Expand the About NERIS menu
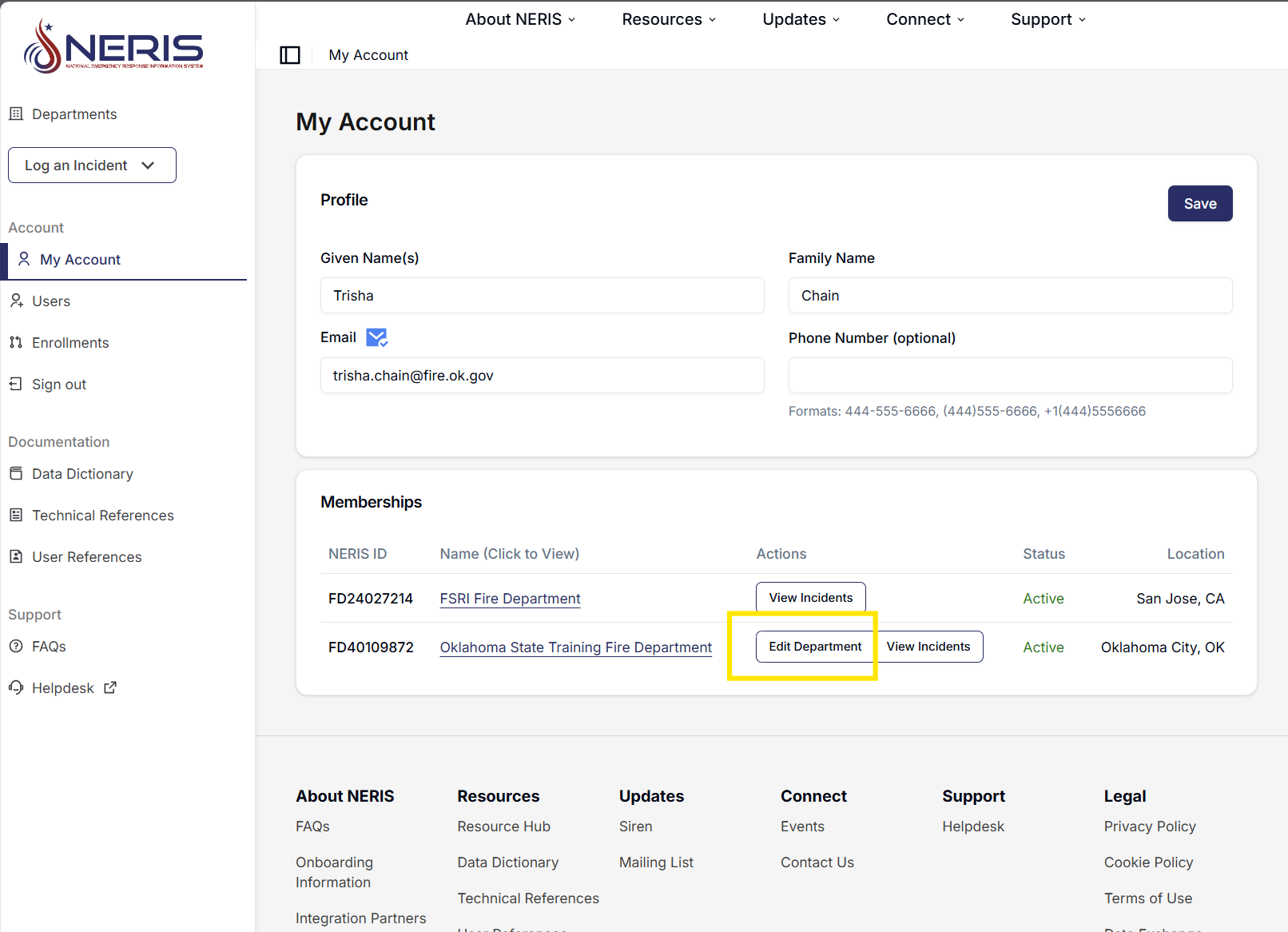The width and height of the screenshot is (1288, 932). click(x=520, y=19)
